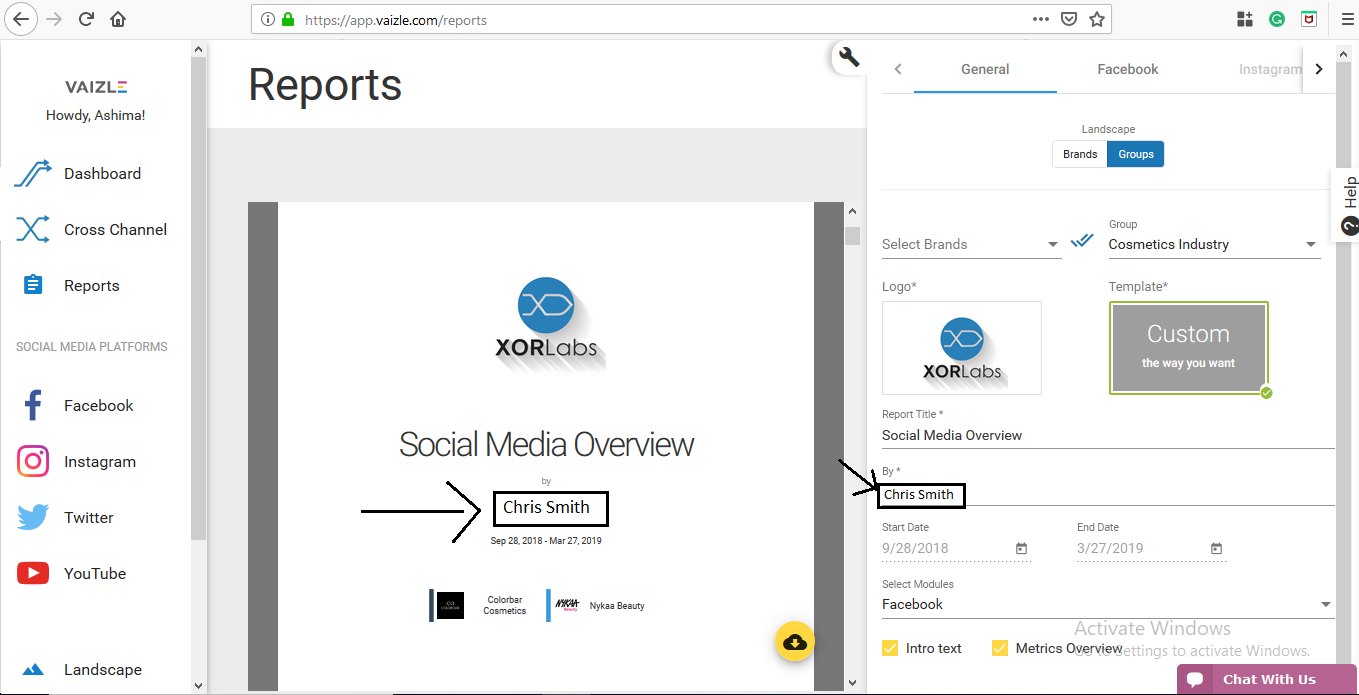1359x695 pixels.
Task: Switch to the Instagram tab
Action: click(x=1269, y=69)
